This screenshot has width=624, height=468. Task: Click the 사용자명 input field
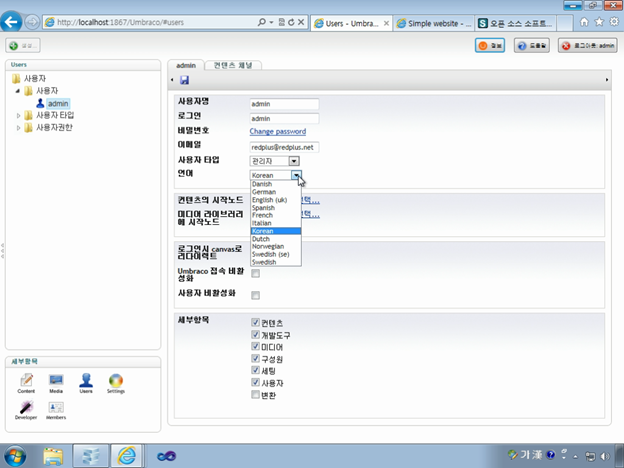tap(284, 104)
